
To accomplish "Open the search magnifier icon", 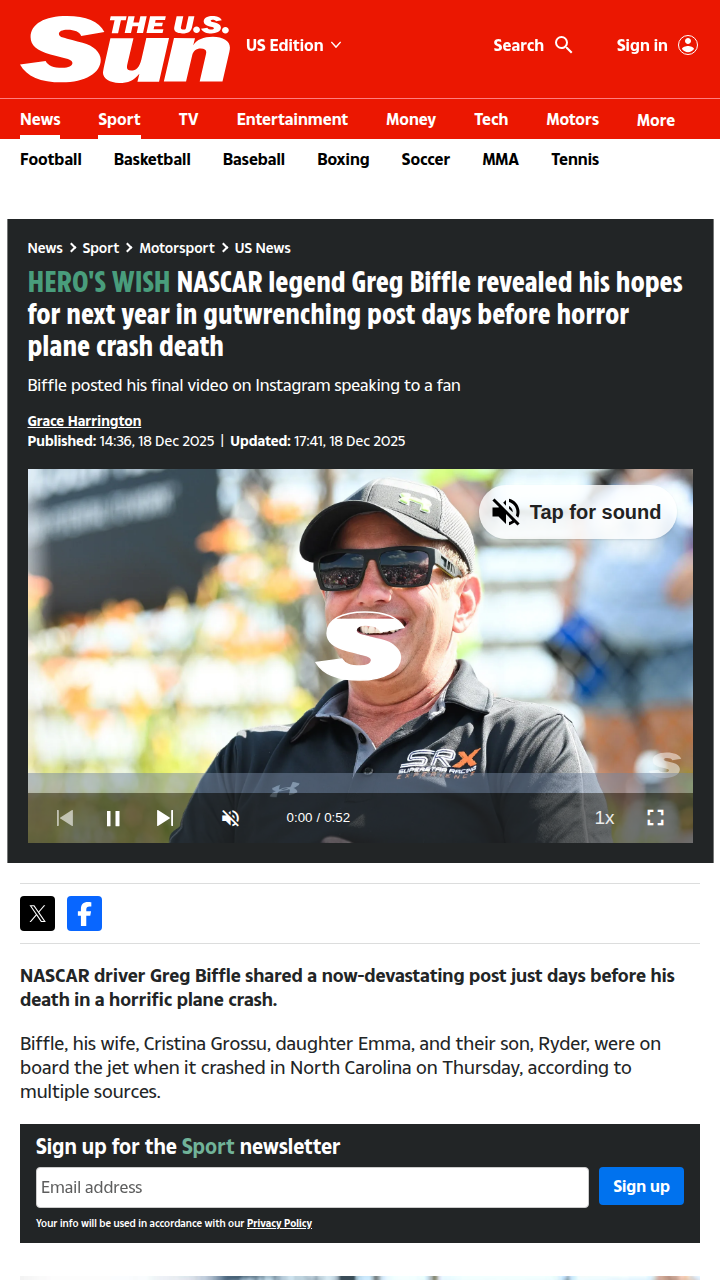I will pyautogui.click(x=564, y=45).
